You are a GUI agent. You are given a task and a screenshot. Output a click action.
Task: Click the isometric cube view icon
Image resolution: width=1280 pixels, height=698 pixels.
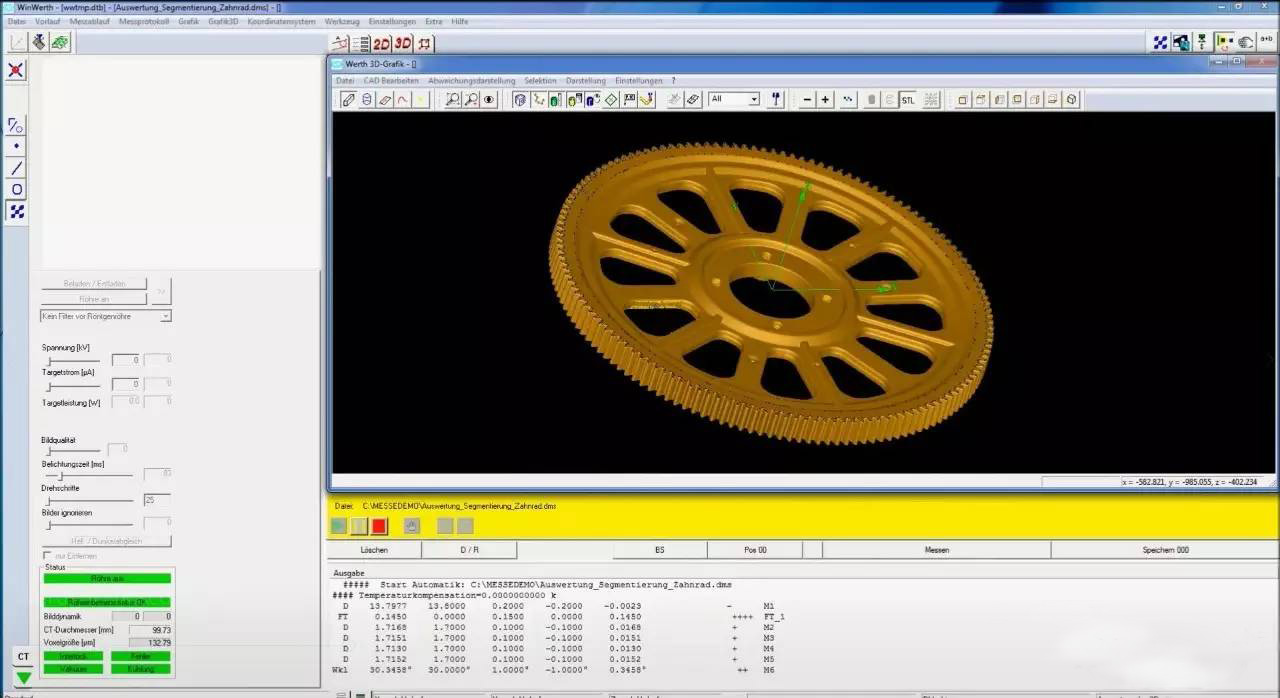tap(1071, 99)
